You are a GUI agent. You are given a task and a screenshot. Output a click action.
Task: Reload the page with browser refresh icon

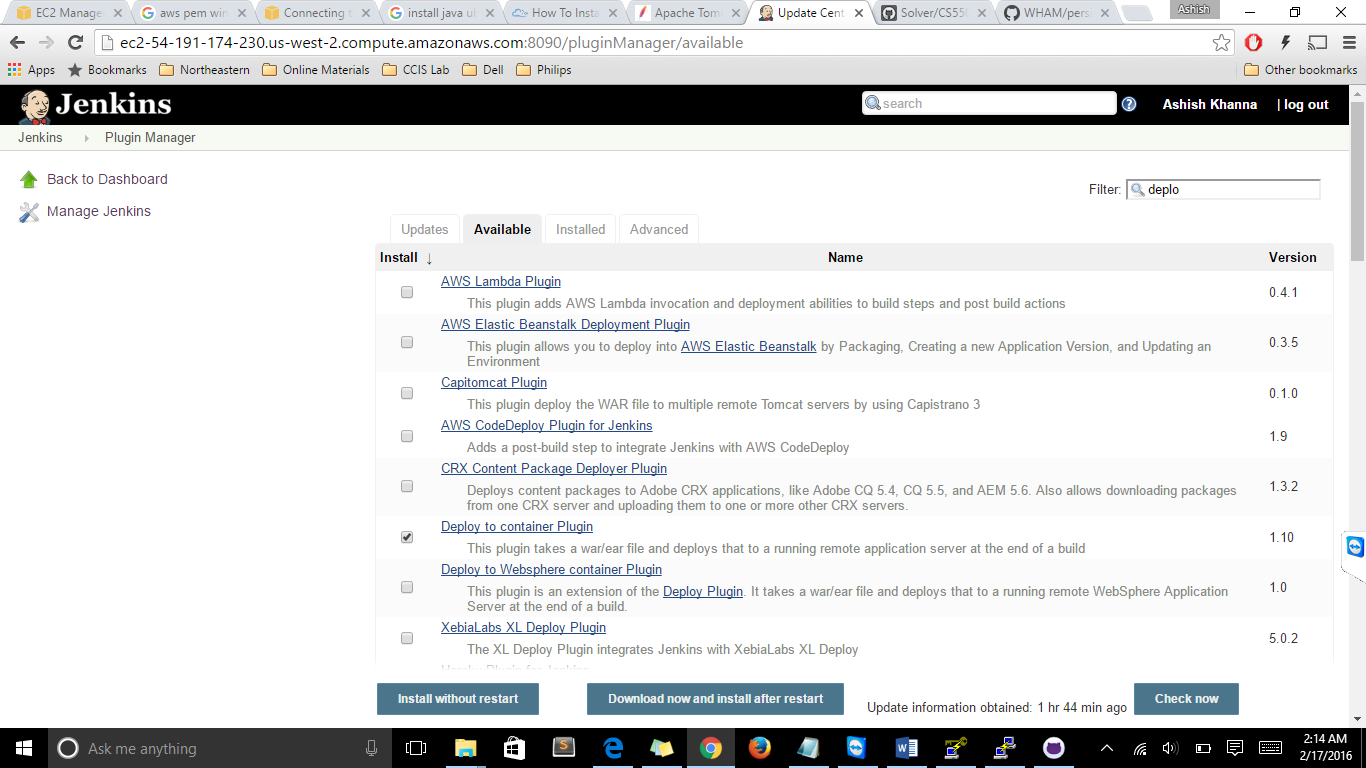[x=75, y=43]
